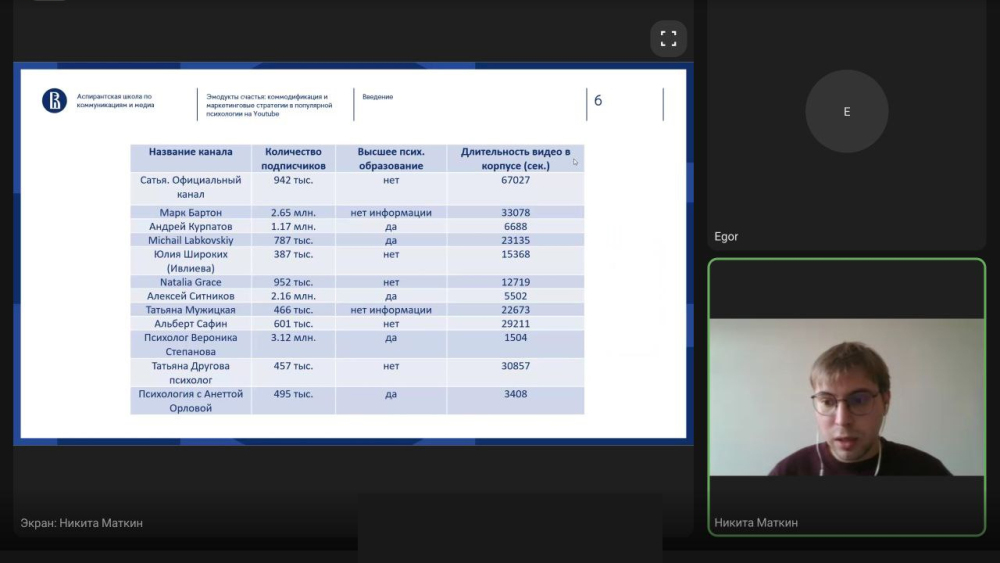The width and height of the screenshot is (1000, 563).
Task: Click the '3.12 млн.' subscriber count cell
Action: (293, 338)
